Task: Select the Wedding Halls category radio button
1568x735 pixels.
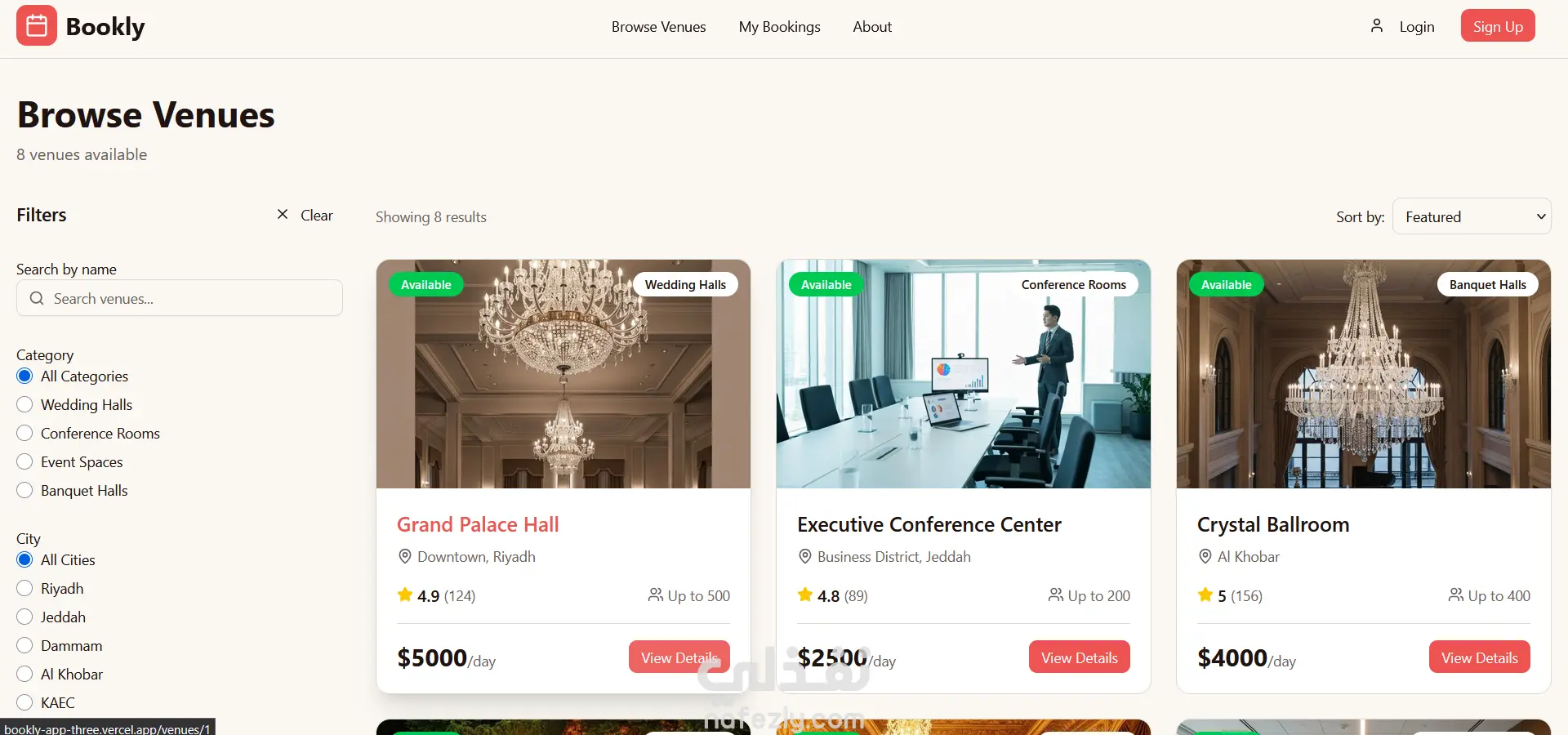Action: tap(24, 405)
